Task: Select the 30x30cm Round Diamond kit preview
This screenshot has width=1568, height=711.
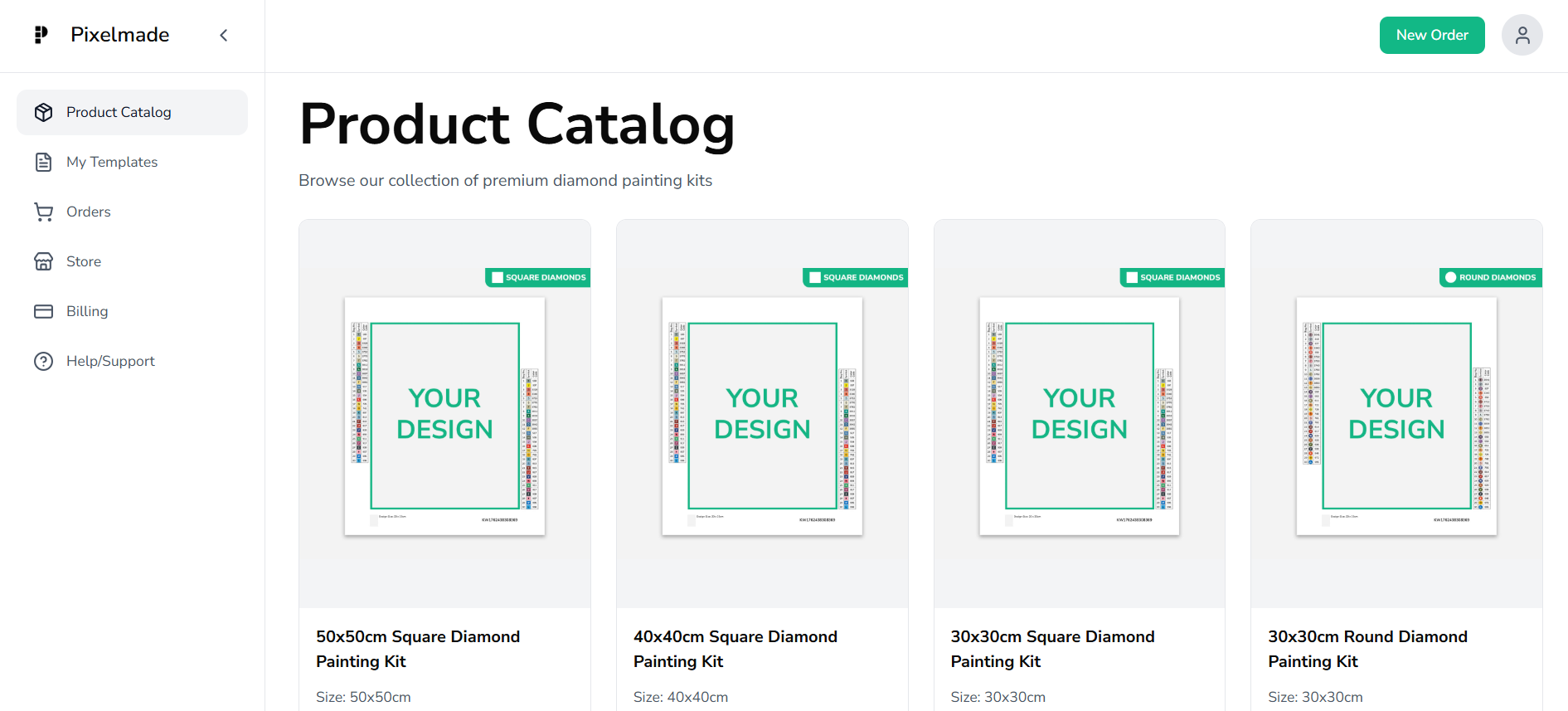Action: [x=1396, y=416]
